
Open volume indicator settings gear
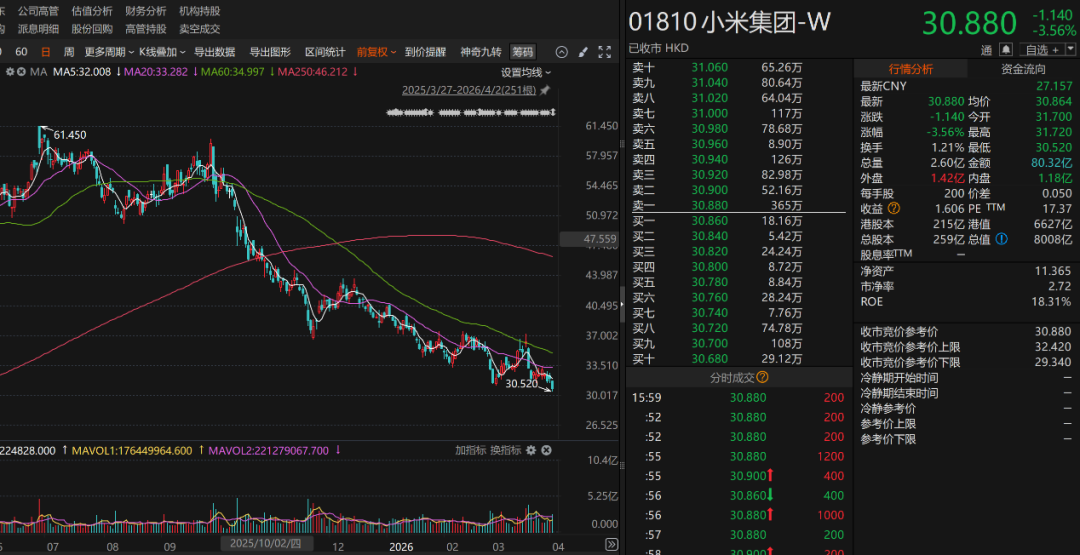click(x=531, y=451)
